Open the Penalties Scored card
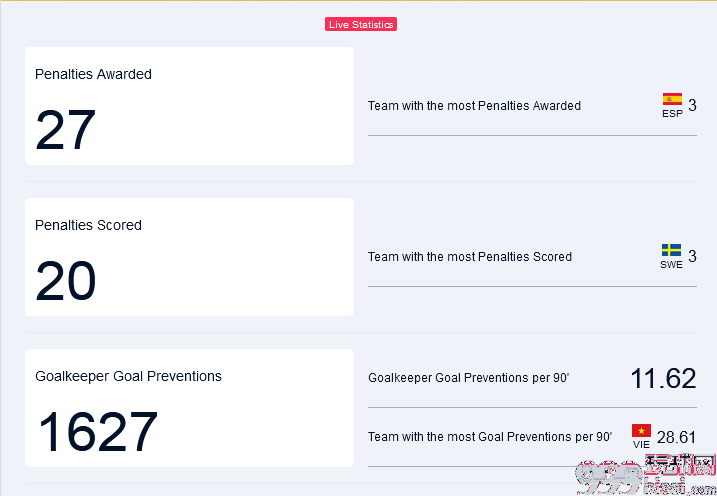This screenshot has width=717, height=496. tap(189, 257)
